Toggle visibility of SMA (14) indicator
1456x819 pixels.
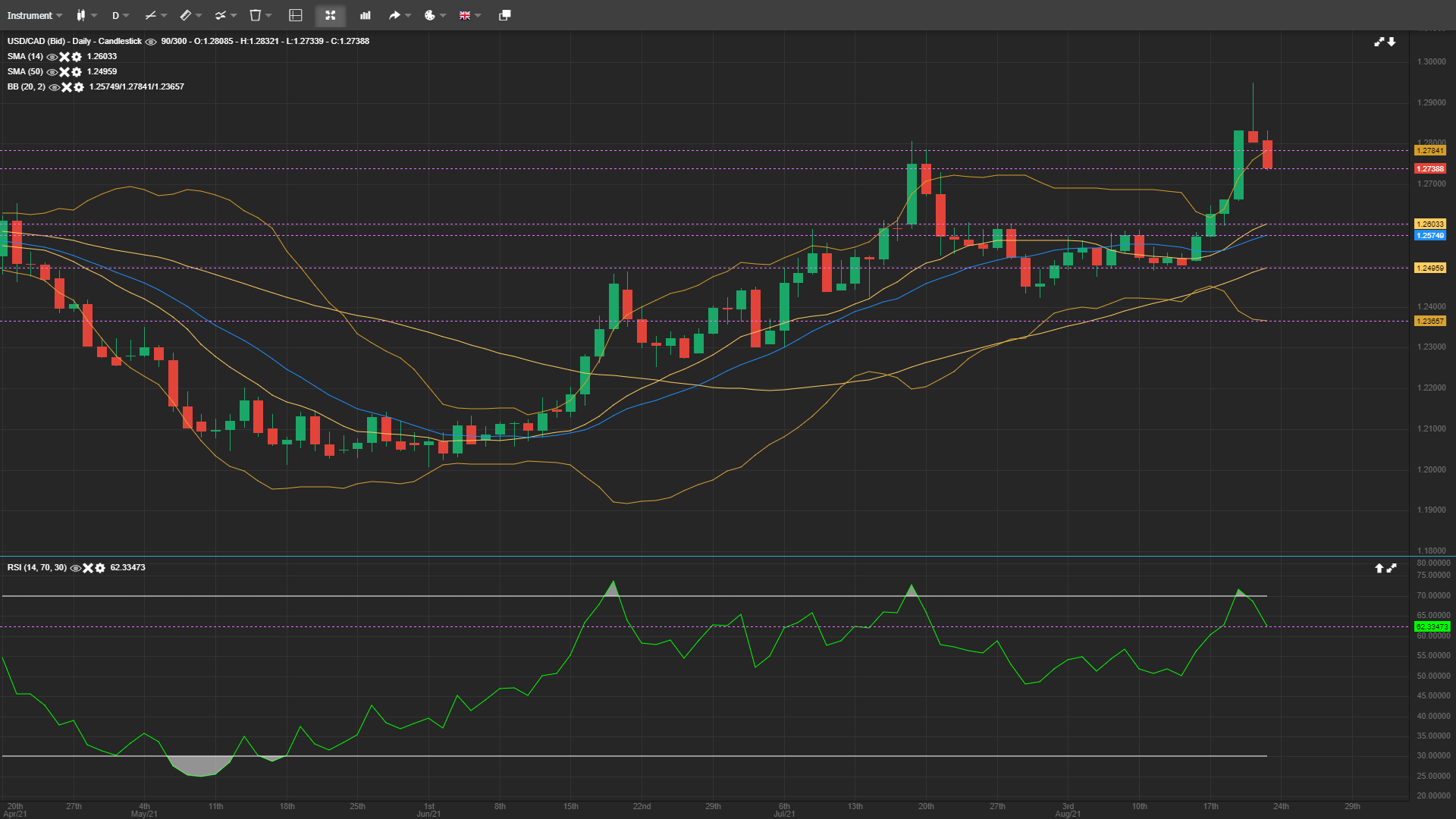(x=52, y=57)
